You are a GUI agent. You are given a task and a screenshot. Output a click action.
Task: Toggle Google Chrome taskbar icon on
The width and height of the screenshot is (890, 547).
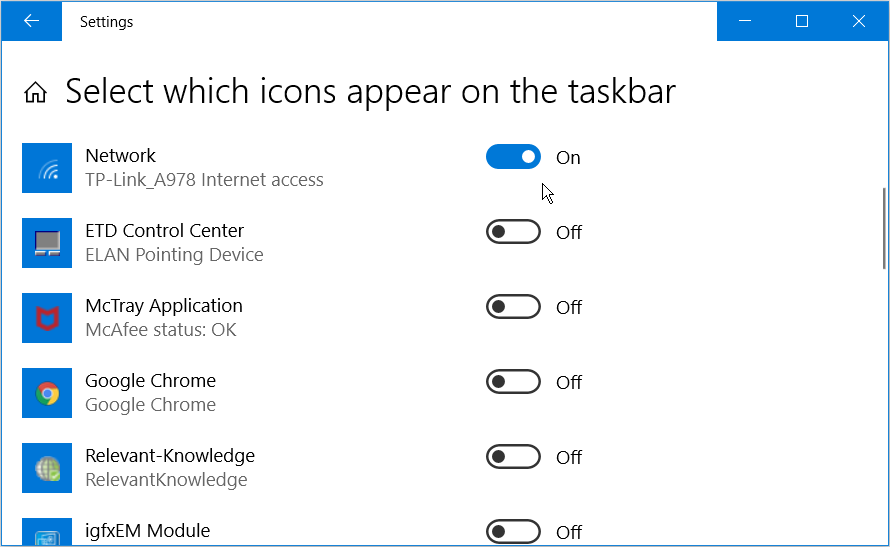[513, 382]
